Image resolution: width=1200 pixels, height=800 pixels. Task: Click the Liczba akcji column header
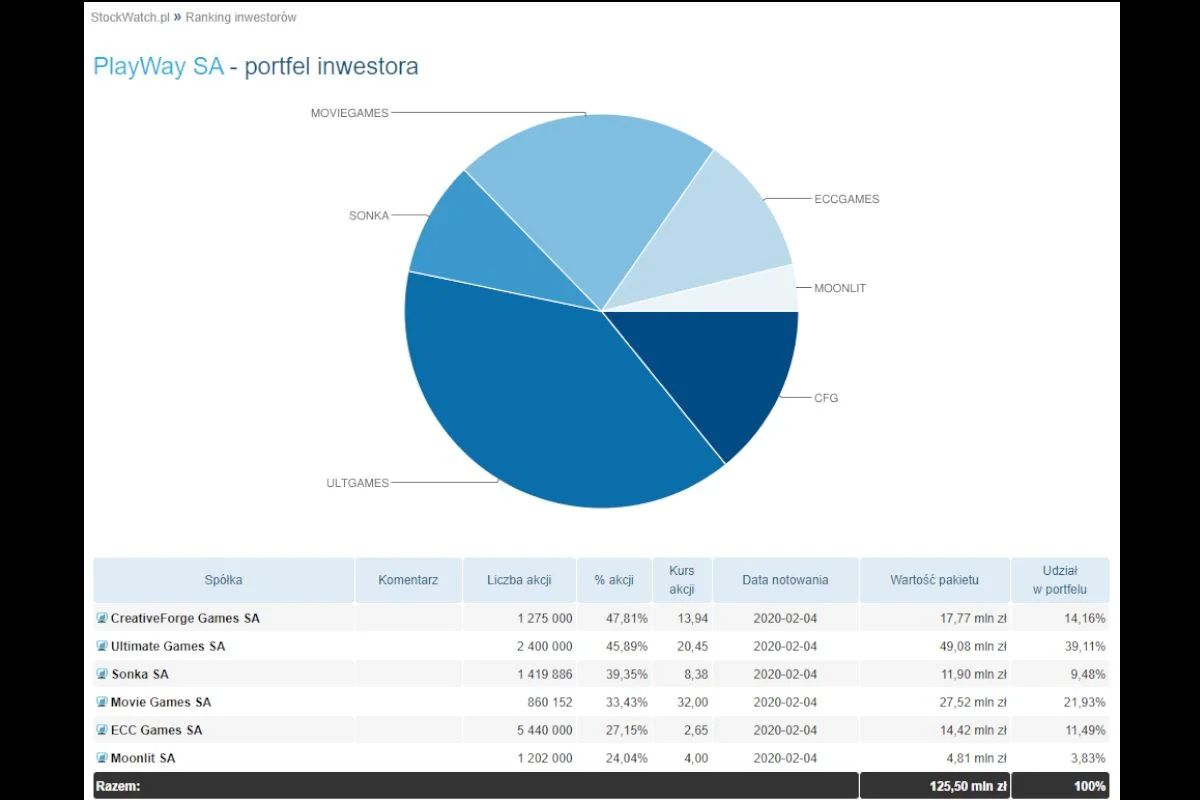[x=519, y=580]
